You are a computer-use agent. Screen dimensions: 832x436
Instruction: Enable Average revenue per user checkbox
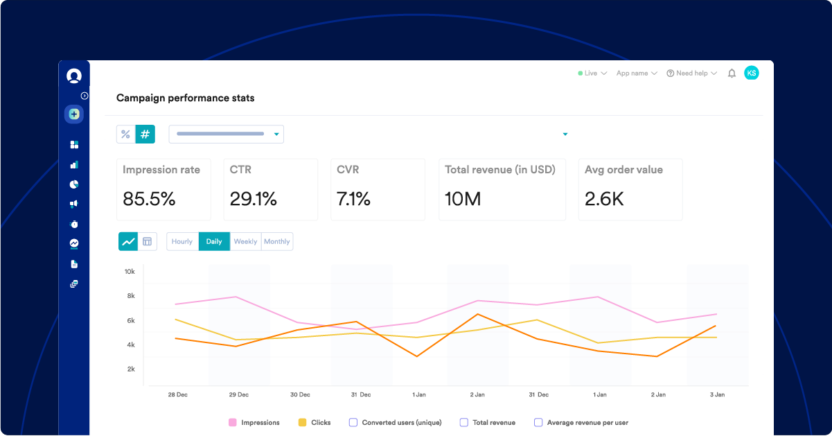pyautogui.click(x=538, y=423)
